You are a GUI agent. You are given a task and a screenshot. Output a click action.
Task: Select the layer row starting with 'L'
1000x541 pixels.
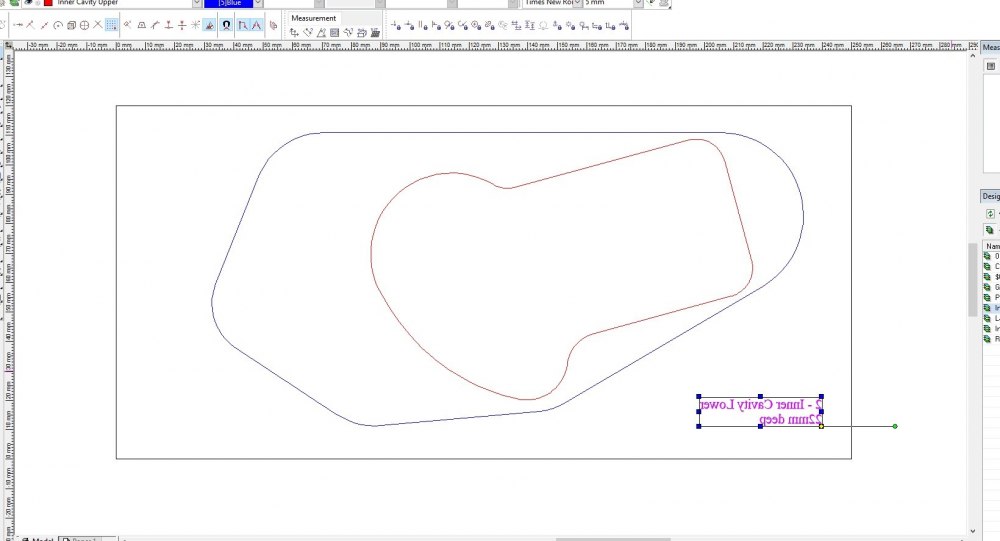pyautogui.click(x=992, y=318)
